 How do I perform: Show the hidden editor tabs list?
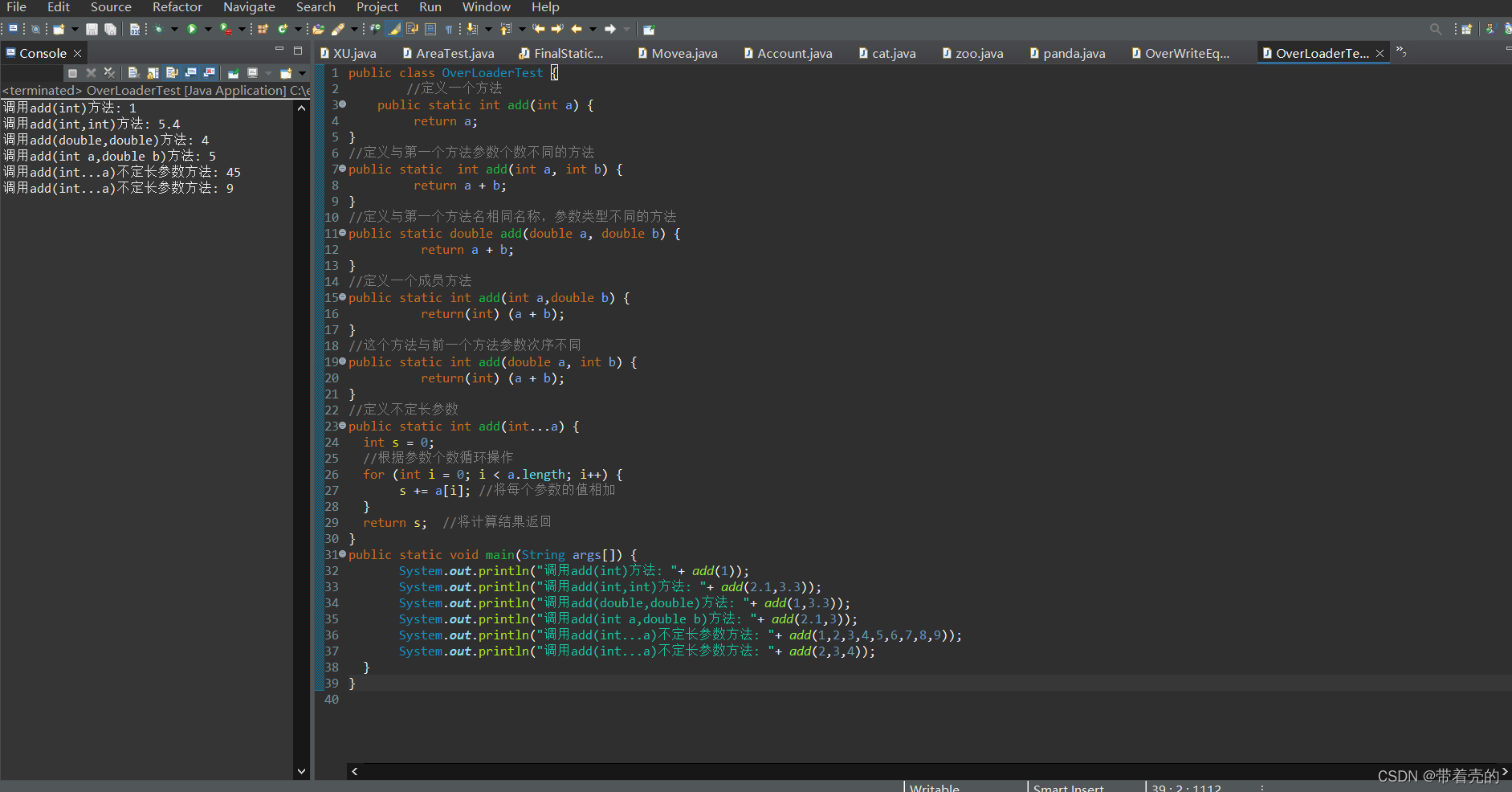coord(1401,51)
